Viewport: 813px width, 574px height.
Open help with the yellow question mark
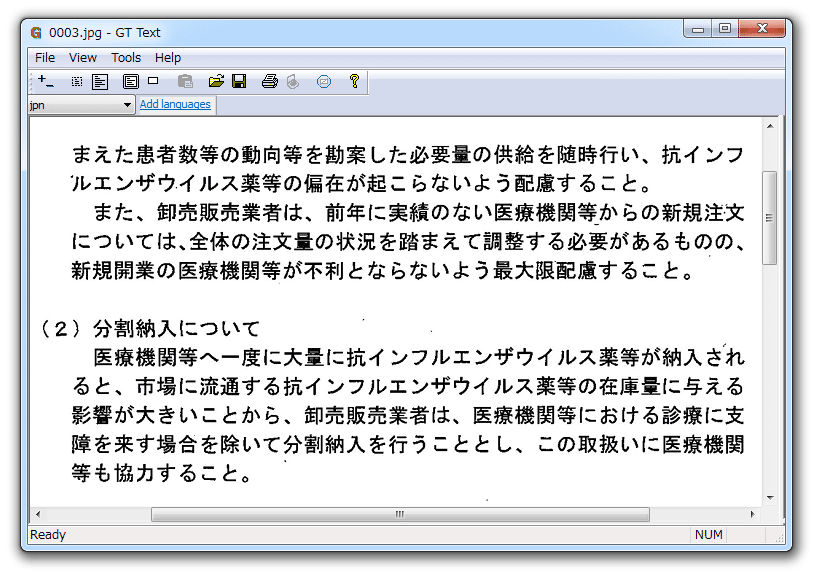(x=355, y=81)
